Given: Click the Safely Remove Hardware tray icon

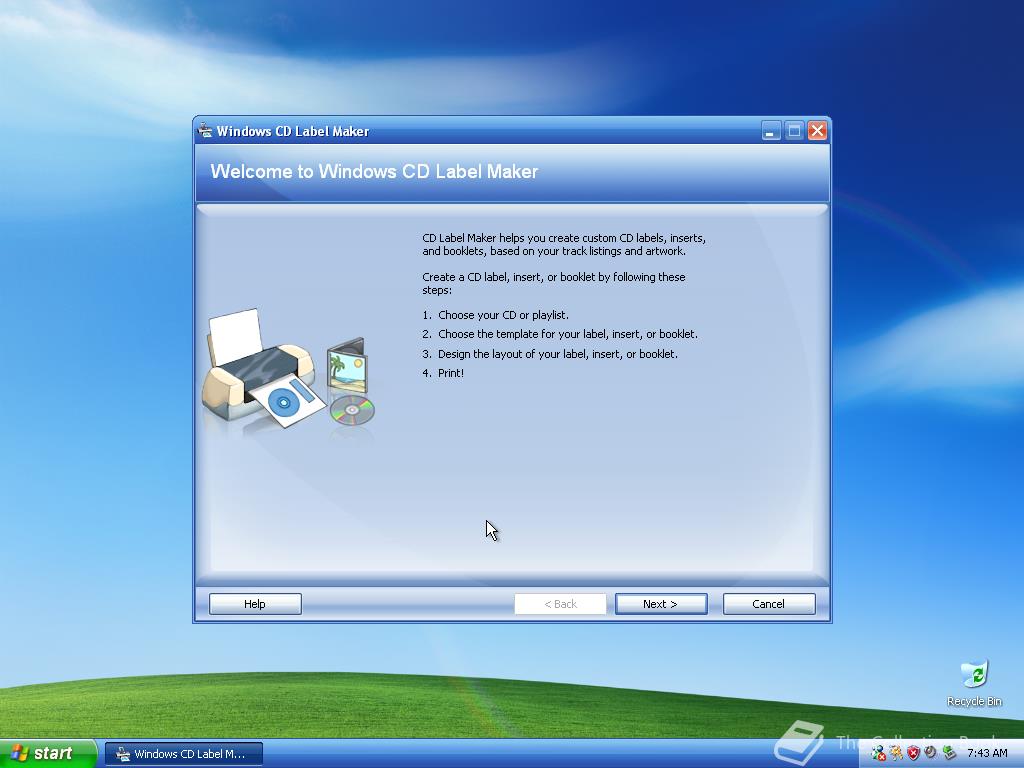Looking at the screenshot, I should 949,753.
